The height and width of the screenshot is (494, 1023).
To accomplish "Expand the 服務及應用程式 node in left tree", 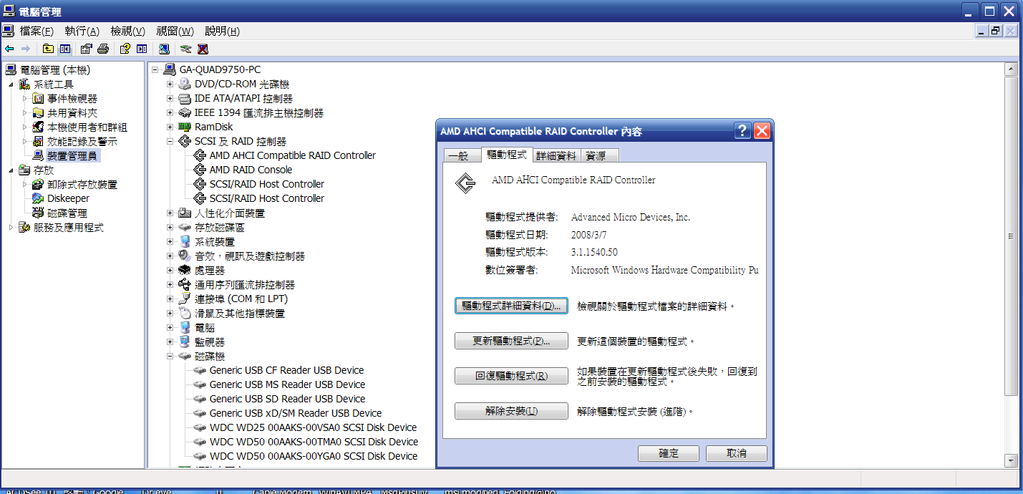I will coord(10,228).
